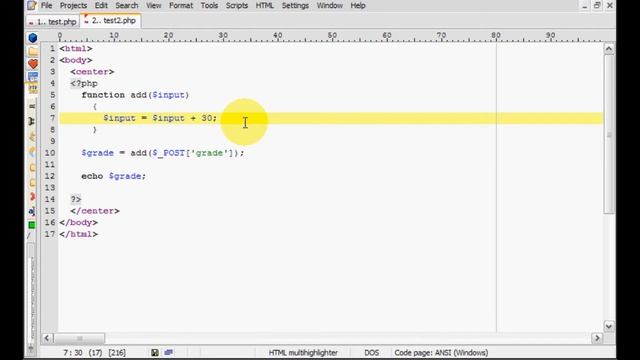The image size is (640, 360).
Task: Click the '</html>' tag on line 17
Action: coord(79,234)
